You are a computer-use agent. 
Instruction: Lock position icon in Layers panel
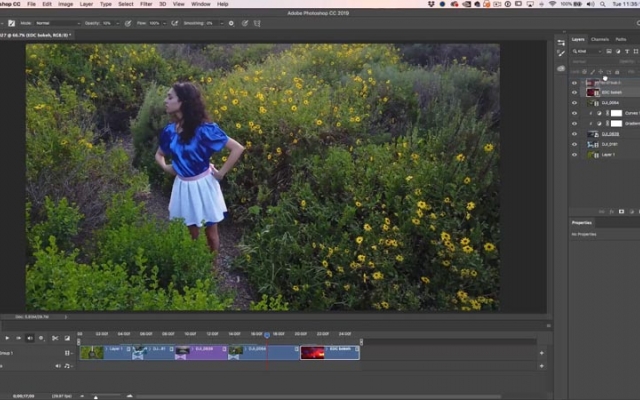pos(601,72)
